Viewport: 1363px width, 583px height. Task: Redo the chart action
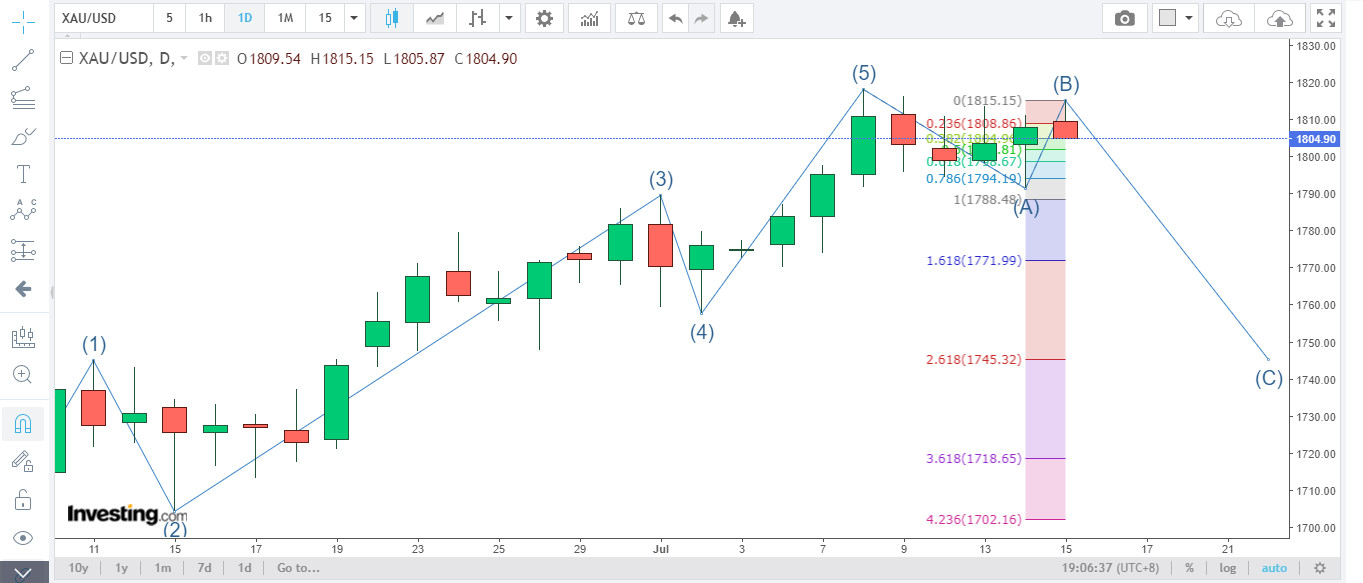tap(702, 18)
